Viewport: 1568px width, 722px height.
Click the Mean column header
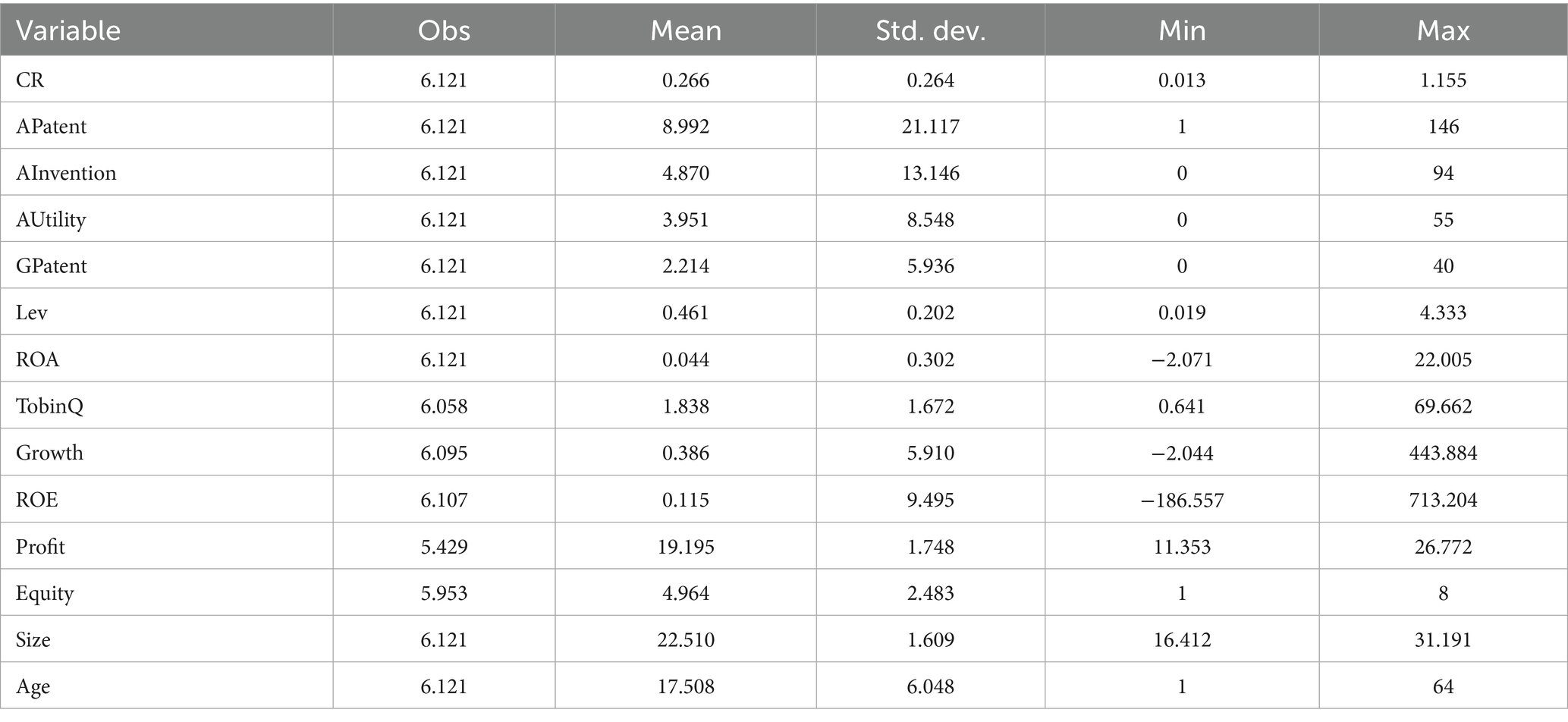coord(686,30)
